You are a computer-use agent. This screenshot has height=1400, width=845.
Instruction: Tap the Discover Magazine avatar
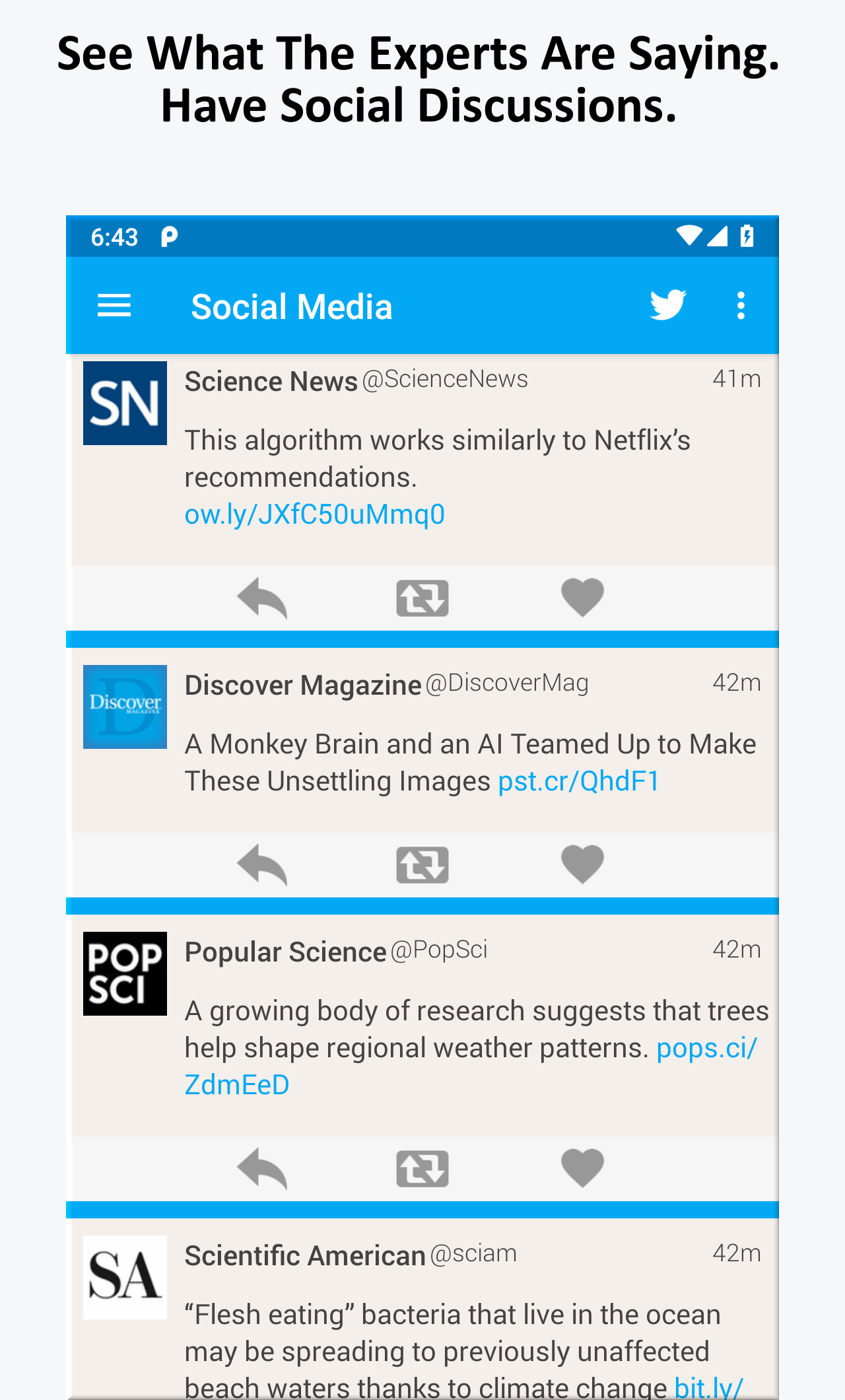click(125, 707)
